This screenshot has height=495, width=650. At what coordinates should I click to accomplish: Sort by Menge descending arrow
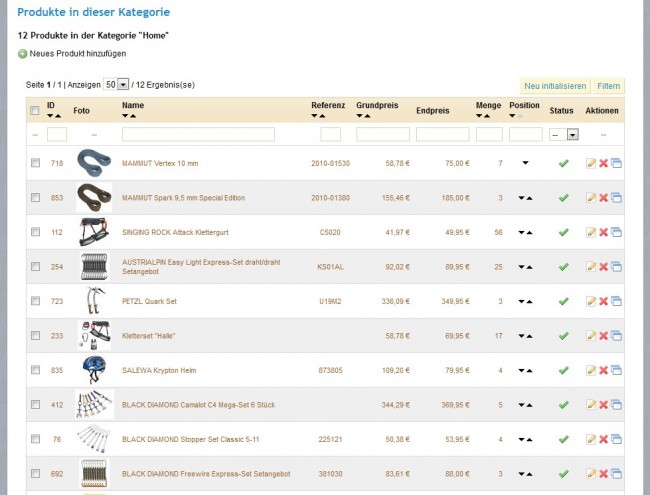pos(479,116)
